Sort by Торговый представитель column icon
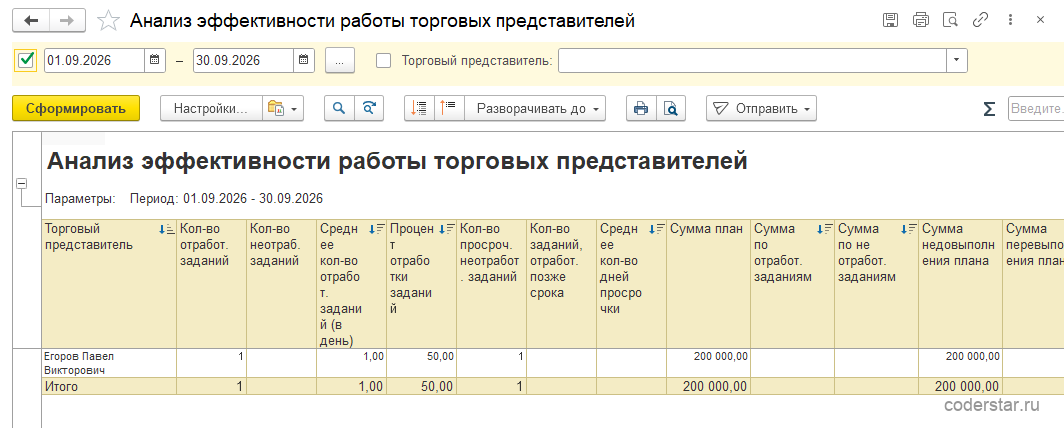The image size is (1064, 428). pos(167,230)
